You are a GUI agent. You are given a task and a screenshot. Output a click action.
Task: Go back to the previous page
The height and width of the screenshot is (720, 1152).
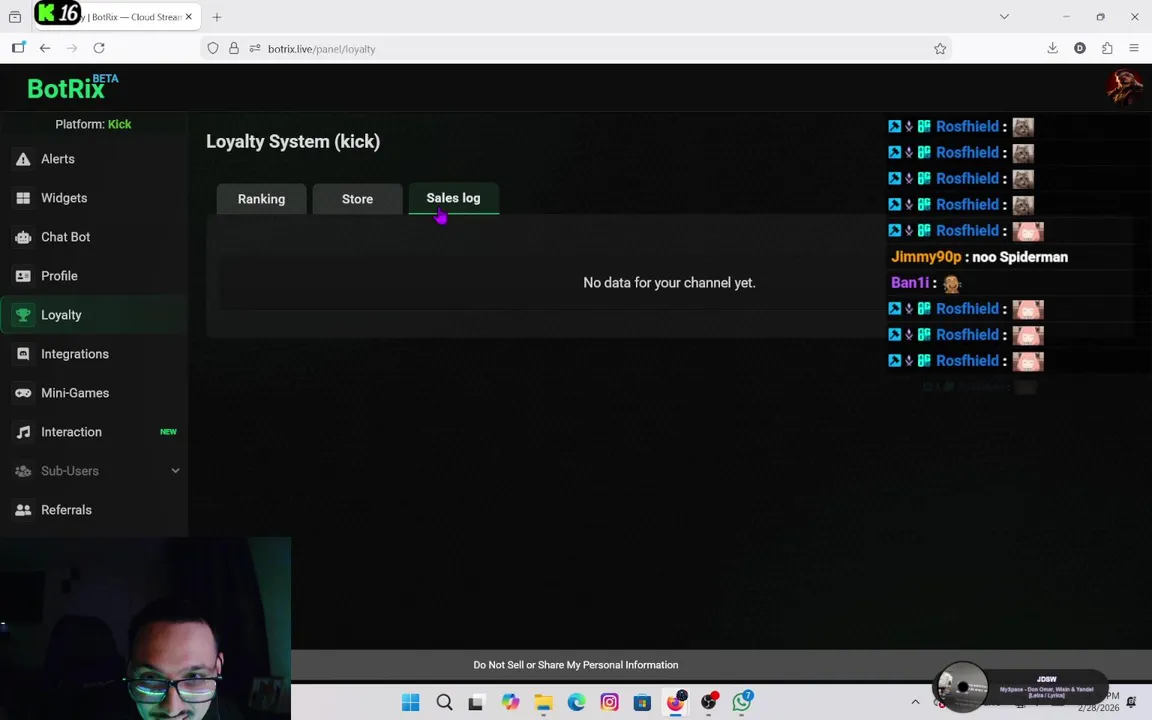pyautogui.click(x=45, y=48)
